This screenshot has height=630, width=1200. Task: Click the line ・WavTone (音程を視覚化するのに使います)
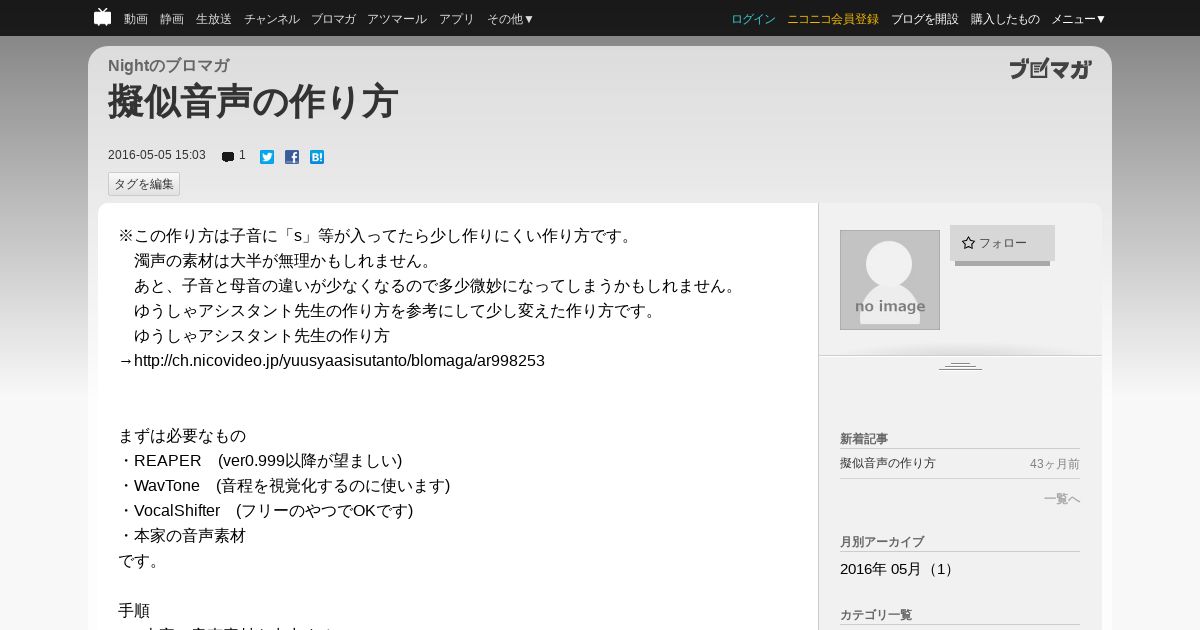(284, 486)
